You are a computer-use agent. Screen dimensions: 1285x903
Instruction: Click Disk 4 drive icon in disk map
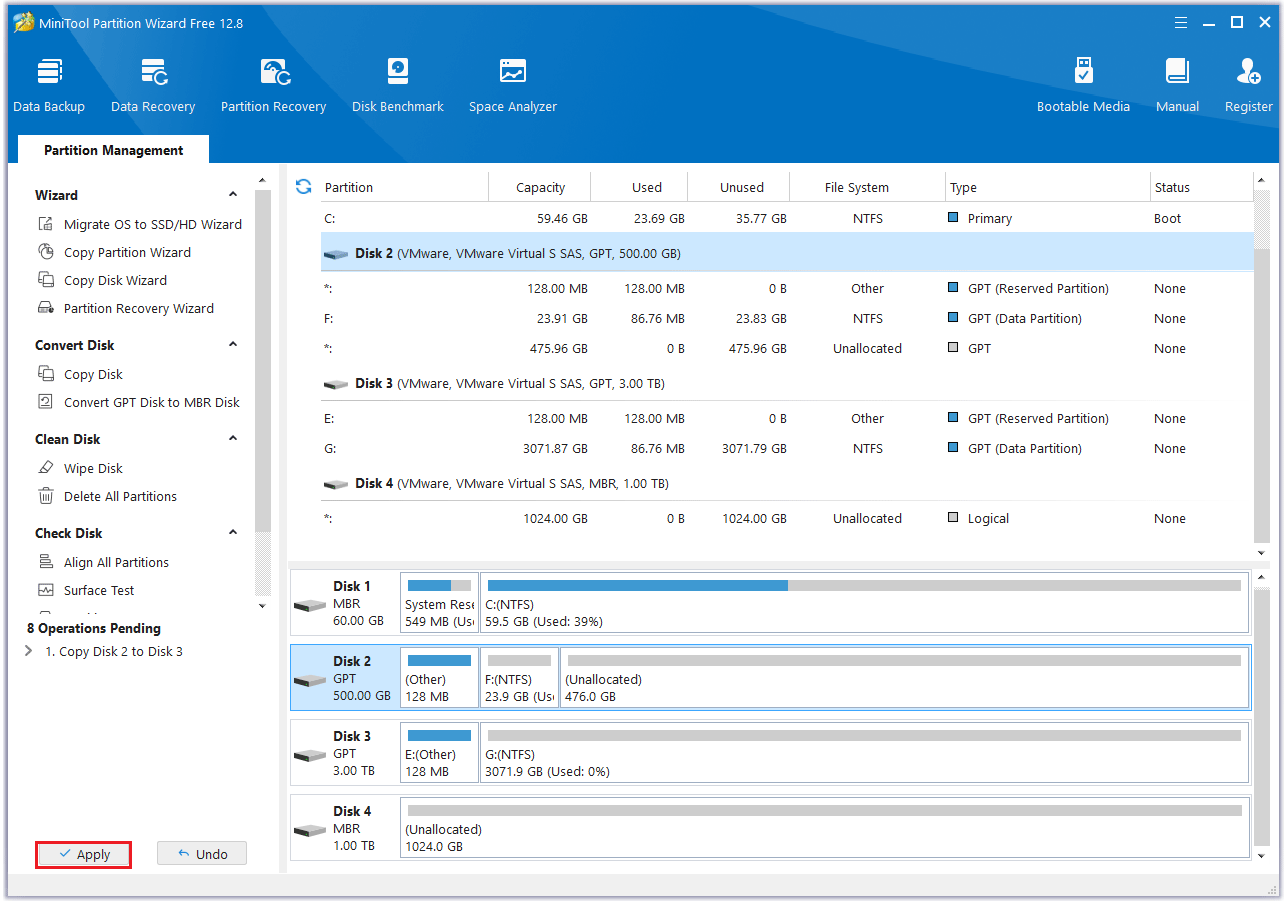(x=310, y=830)
